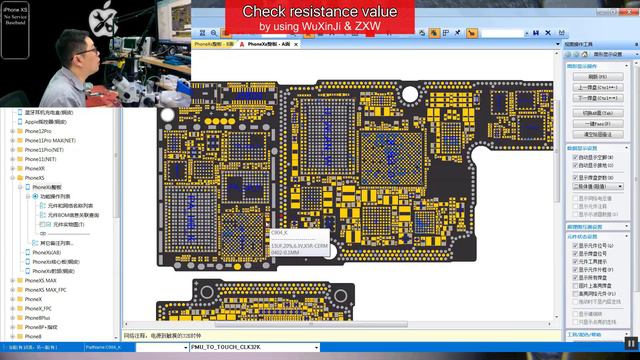Open PhoneXs(AB) in the tree

click(47, 253)
